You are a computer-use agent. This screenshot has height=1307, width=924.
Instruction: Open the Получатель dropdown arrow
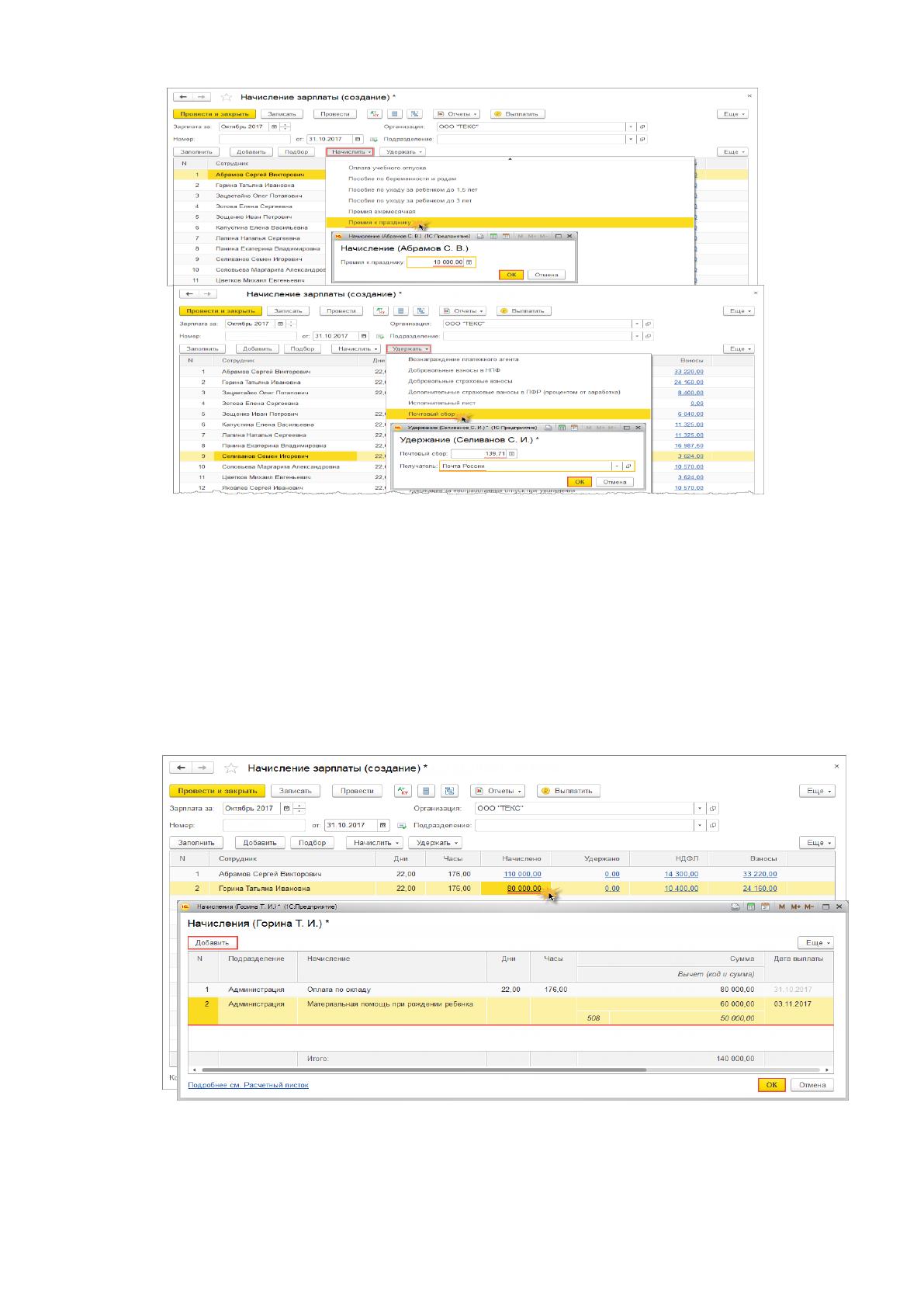618,466
